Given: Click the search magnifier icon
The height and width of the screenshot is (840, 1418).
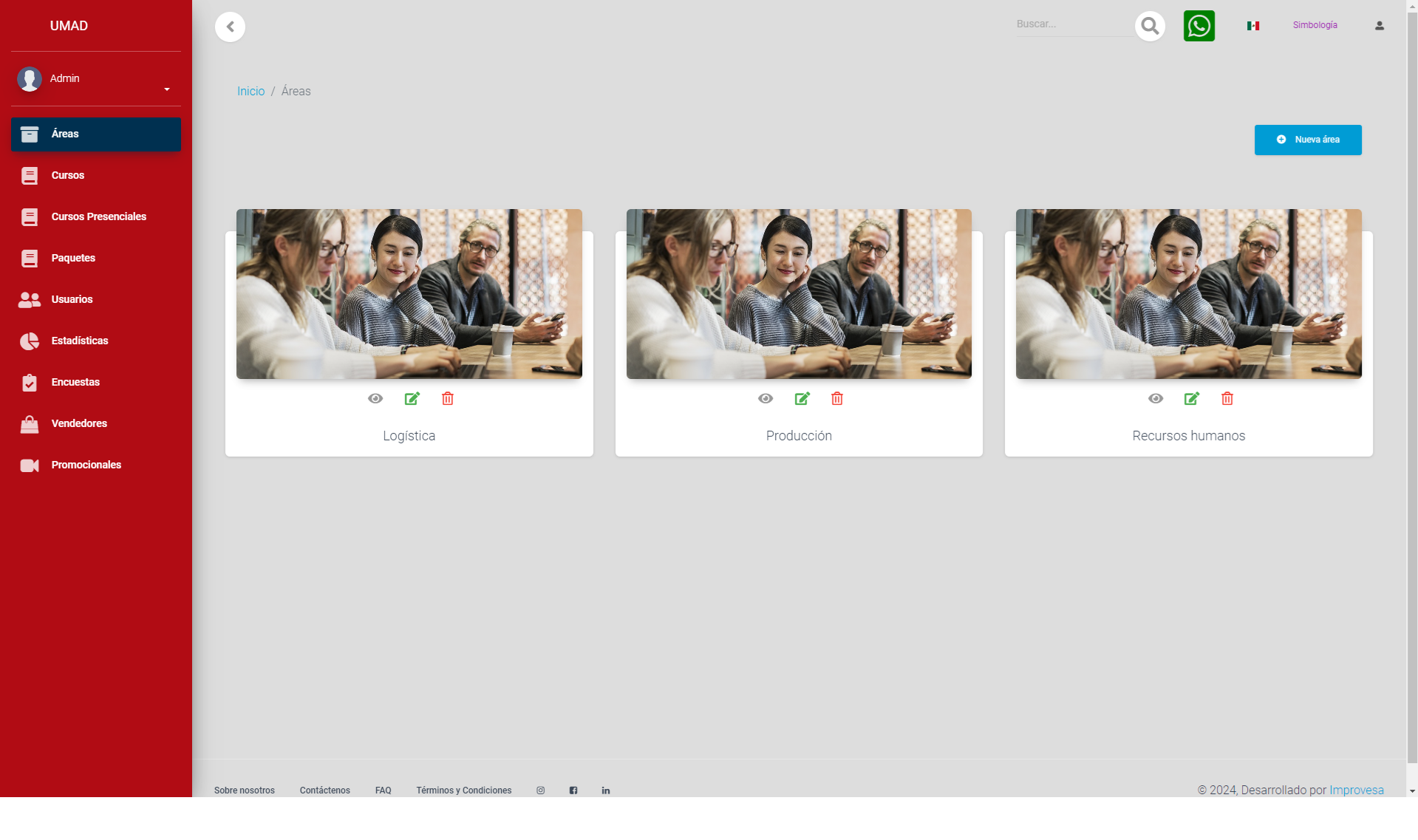Looking at the screenshot, I should (1150, 27).
